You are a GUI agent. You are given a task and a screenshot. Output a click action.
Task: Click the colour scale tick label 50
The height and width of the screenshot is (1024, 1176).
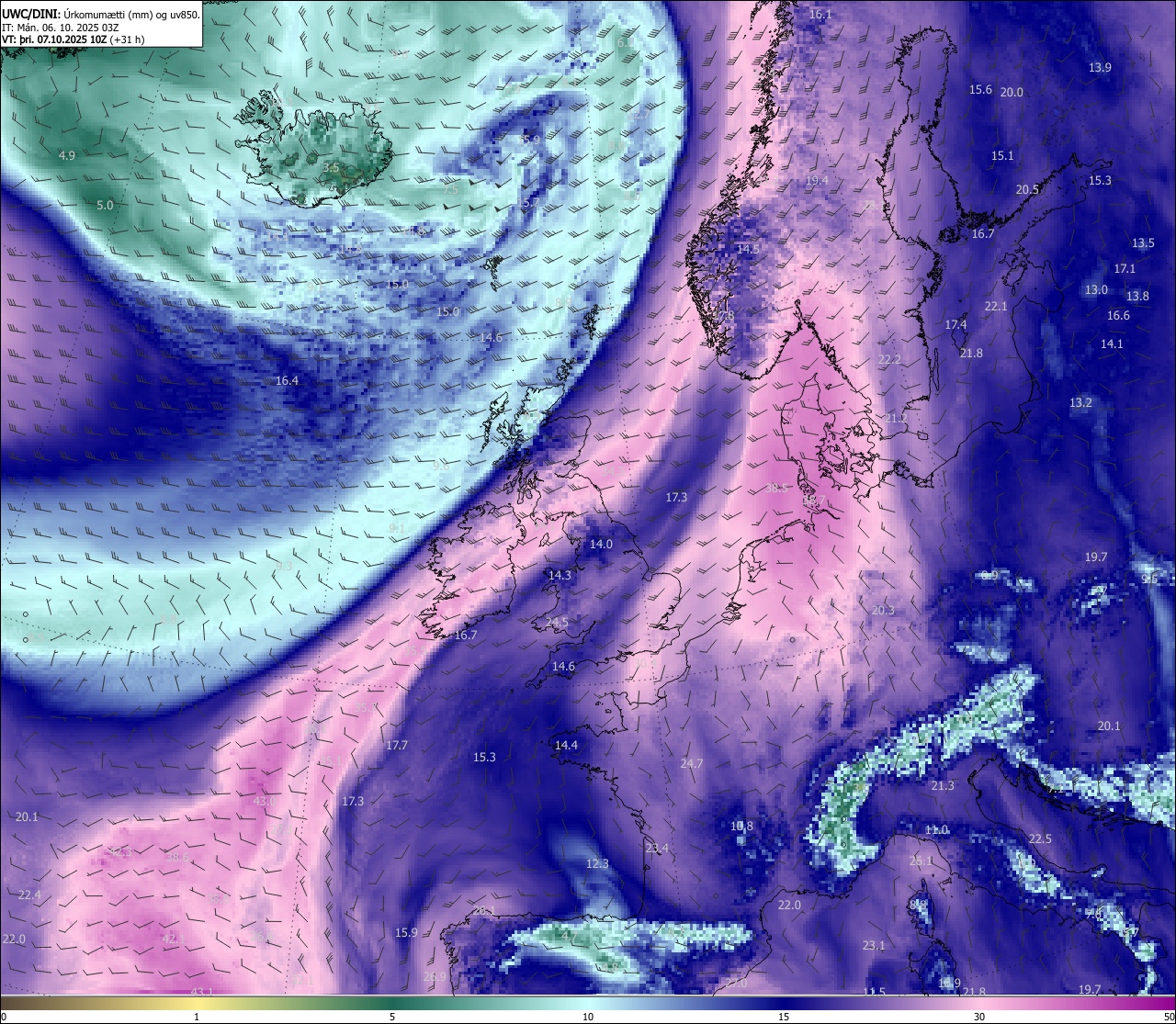[1168, 1017]
